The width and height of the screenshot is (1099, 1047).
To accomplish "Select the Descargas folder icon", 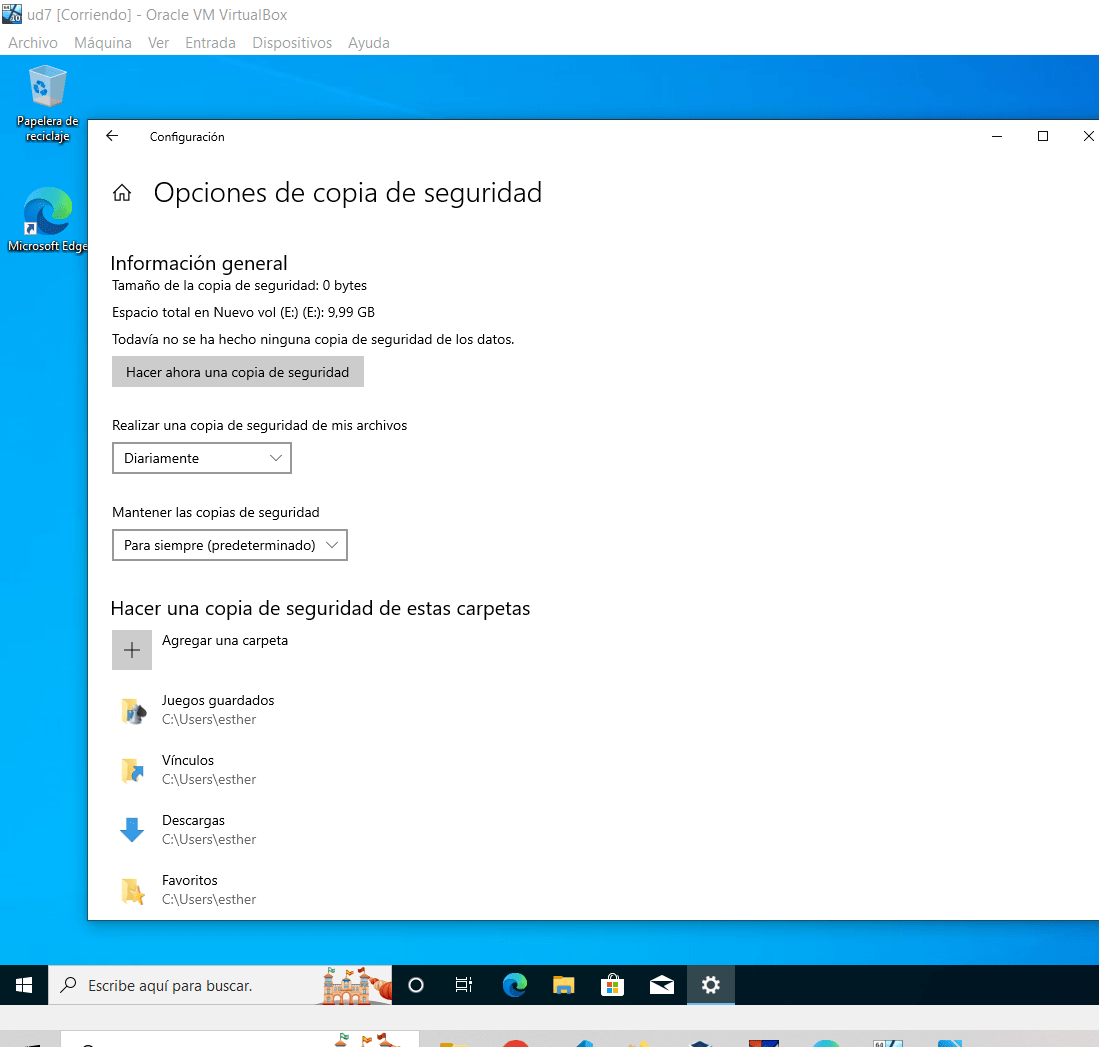I will 132,830.
